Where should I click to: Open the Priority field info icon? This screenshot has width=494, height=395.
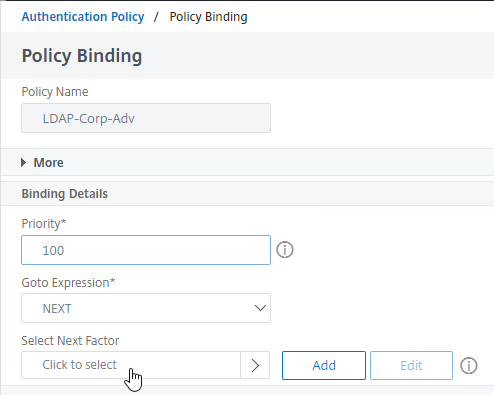coord(285,250)
